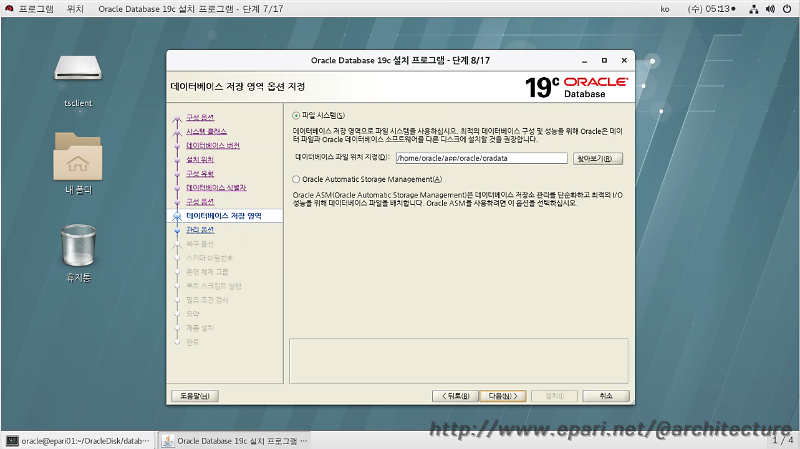Screen dimensions: 800x449
Task: Open the tsclient drive icon on desktop
Action: pyautogui.click(x=78, y=69)
